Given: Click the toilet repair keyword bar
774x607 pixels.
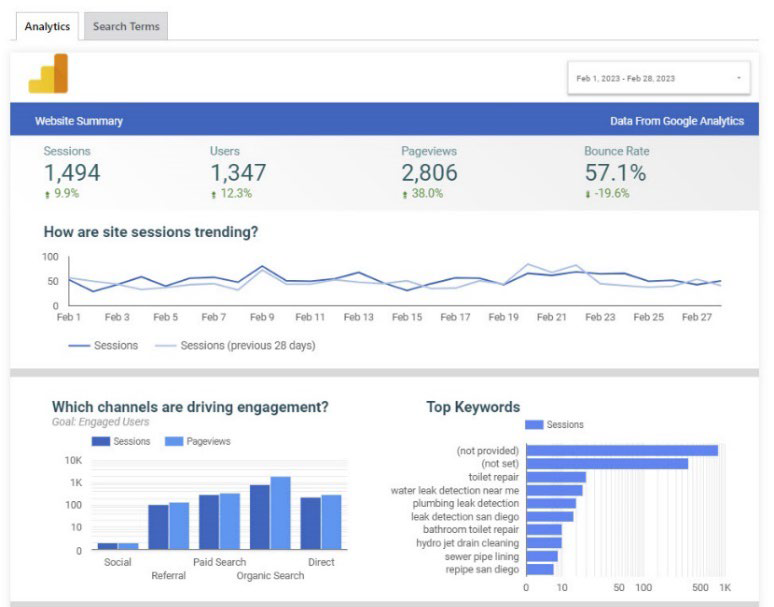Looking at the screenshot, I should point(556,477).
